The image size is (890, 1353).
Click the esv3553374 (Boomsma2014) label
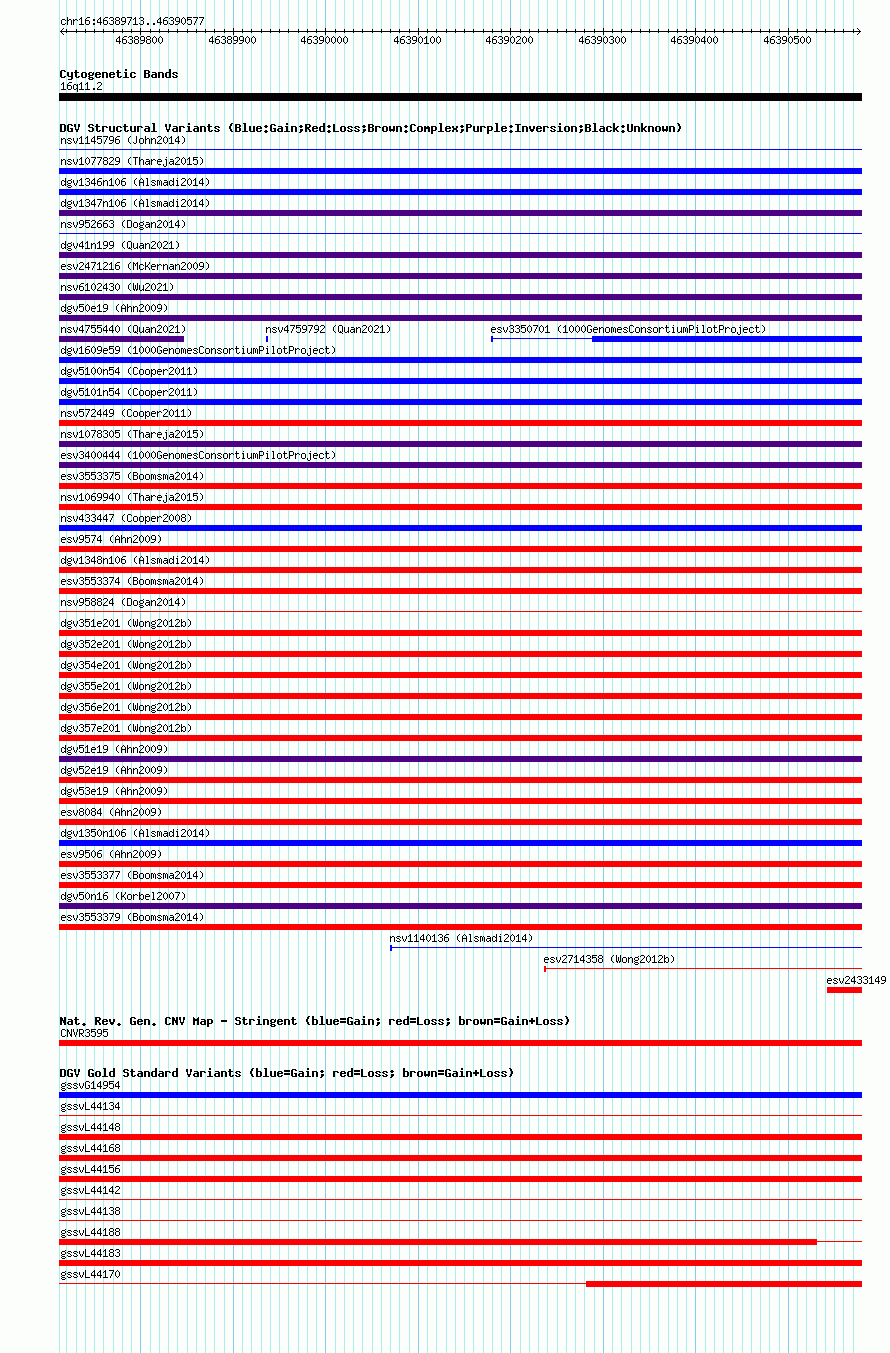point(132,581)
